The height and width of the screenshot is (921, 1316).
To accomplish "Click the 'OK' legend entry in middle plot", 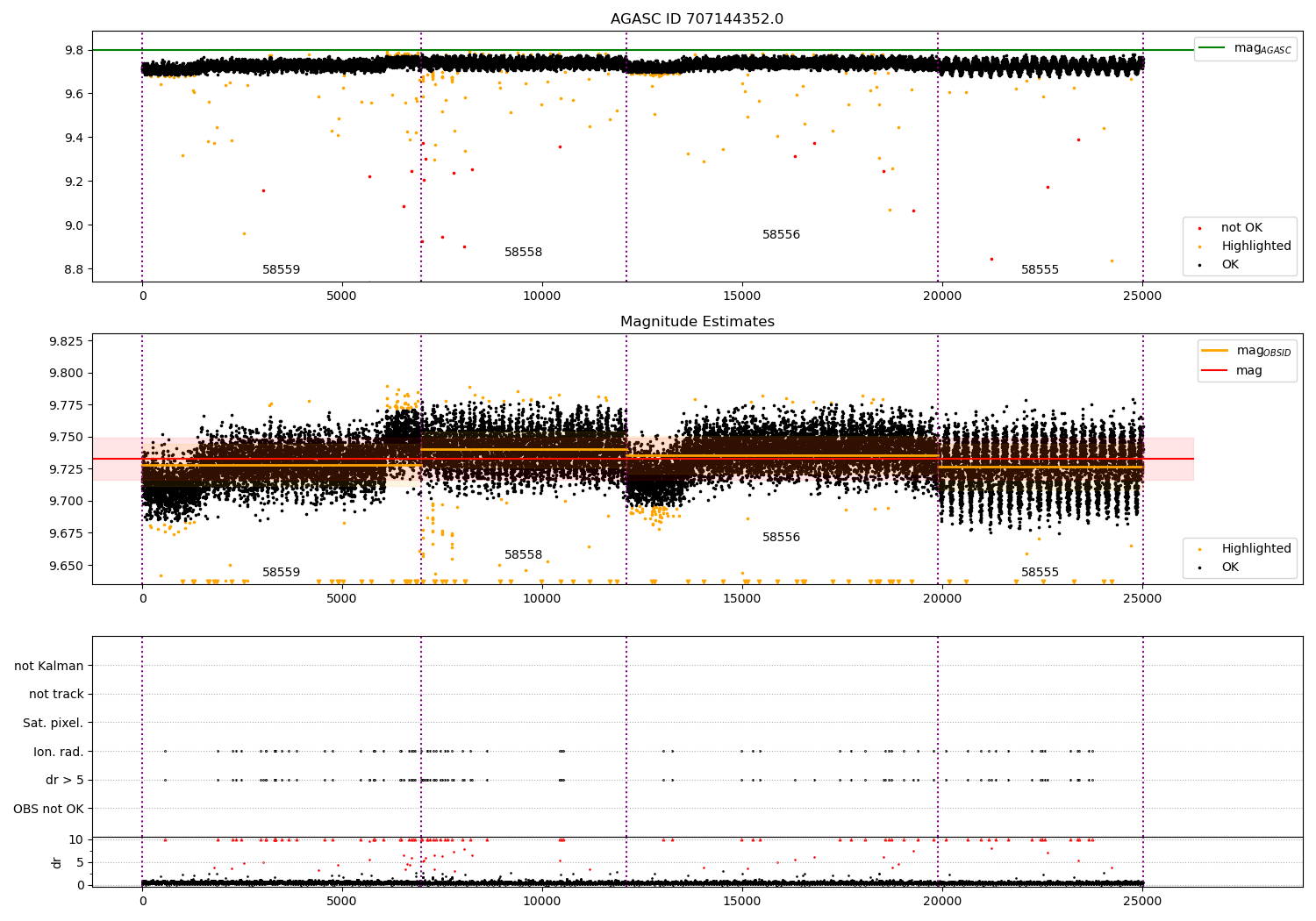I will pyautogui.click(x=1230, y=568).
